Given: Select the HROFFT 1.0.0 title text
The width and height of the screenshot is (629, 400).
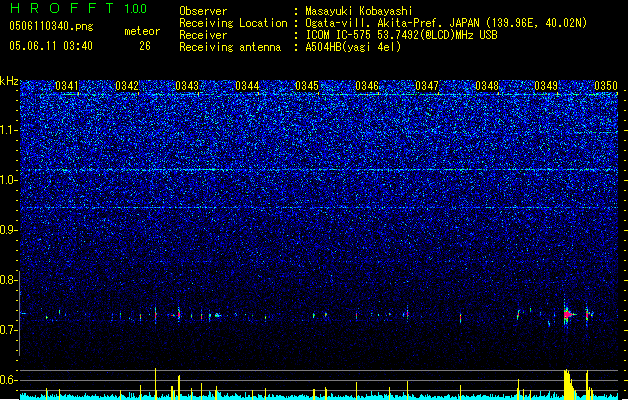Looking at the screenshot, I should pyautogui.click(x=78, y=8).
